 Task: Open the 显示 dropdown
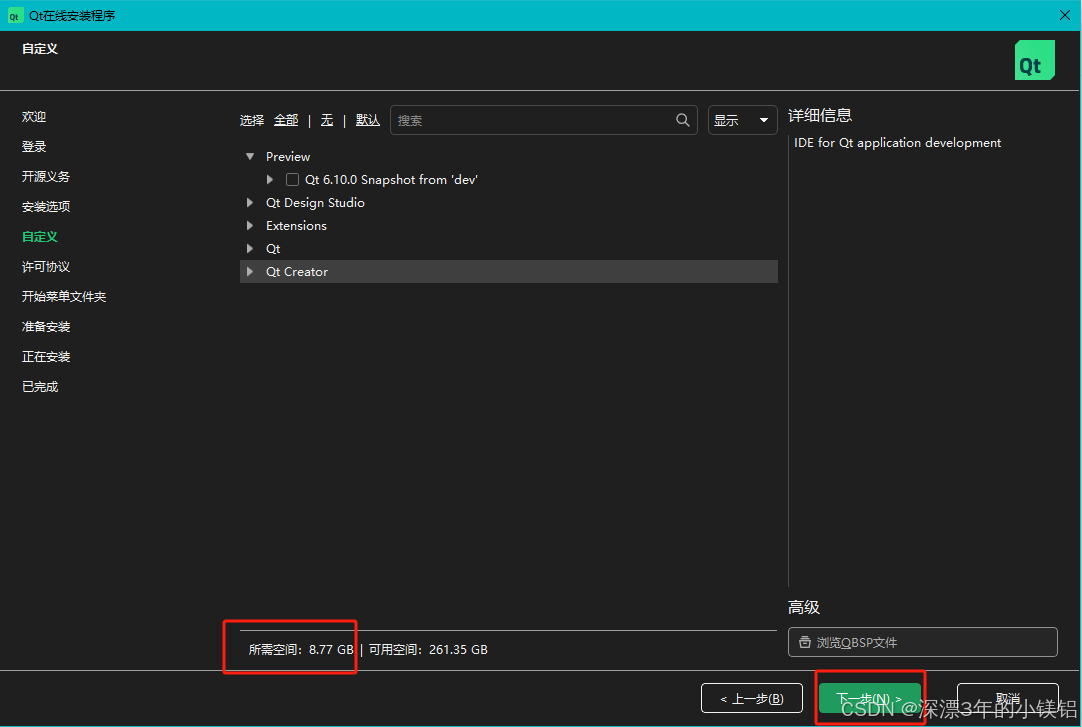pyautogui.click(x=742, y=120)
